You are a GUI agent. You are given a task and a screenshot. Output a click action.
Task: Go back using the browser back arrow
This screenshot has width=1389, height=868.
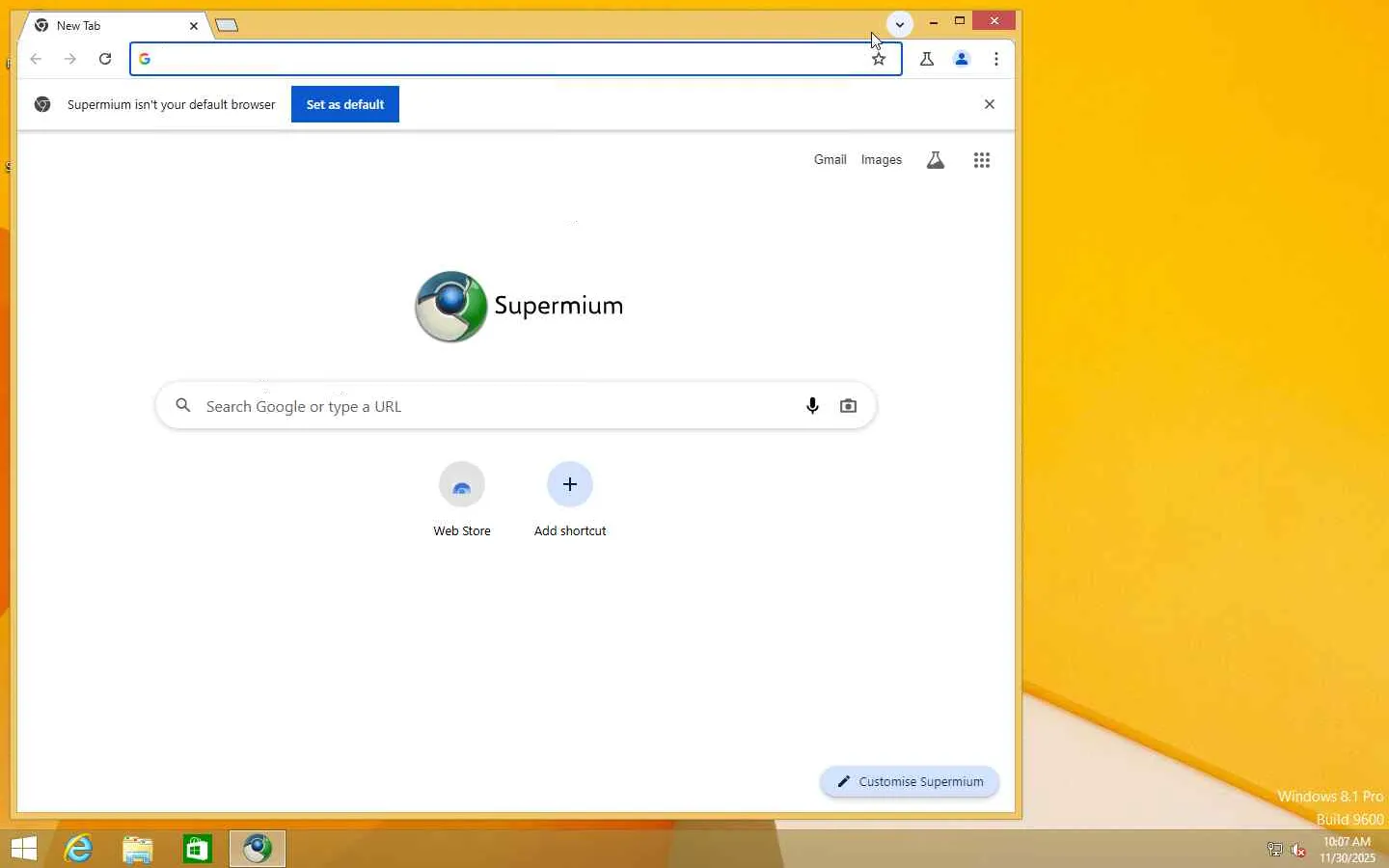(36, 59)
